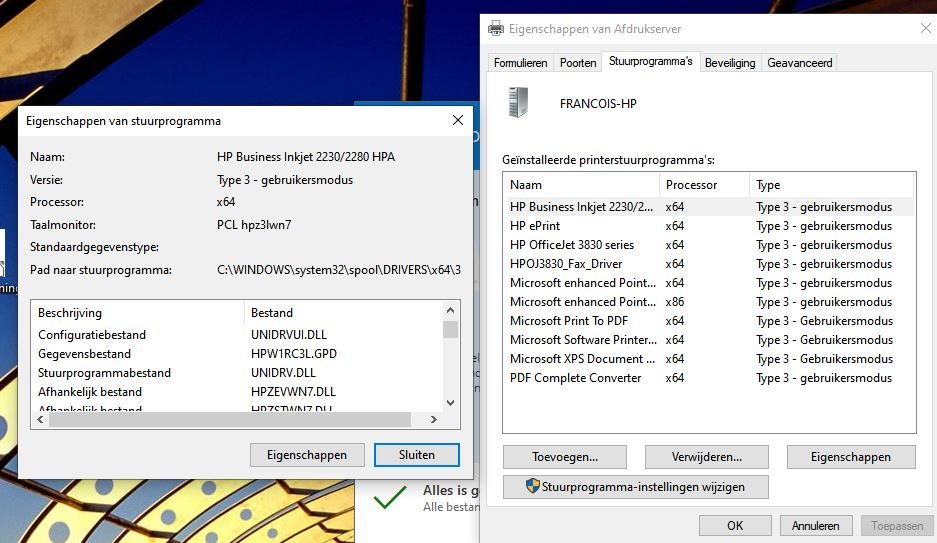Click shield icon on Stuurprogramma-instellingen wijzigen button
Image resolution: width=937 pixels, height=543 pixels.
(x=532, y=486)
